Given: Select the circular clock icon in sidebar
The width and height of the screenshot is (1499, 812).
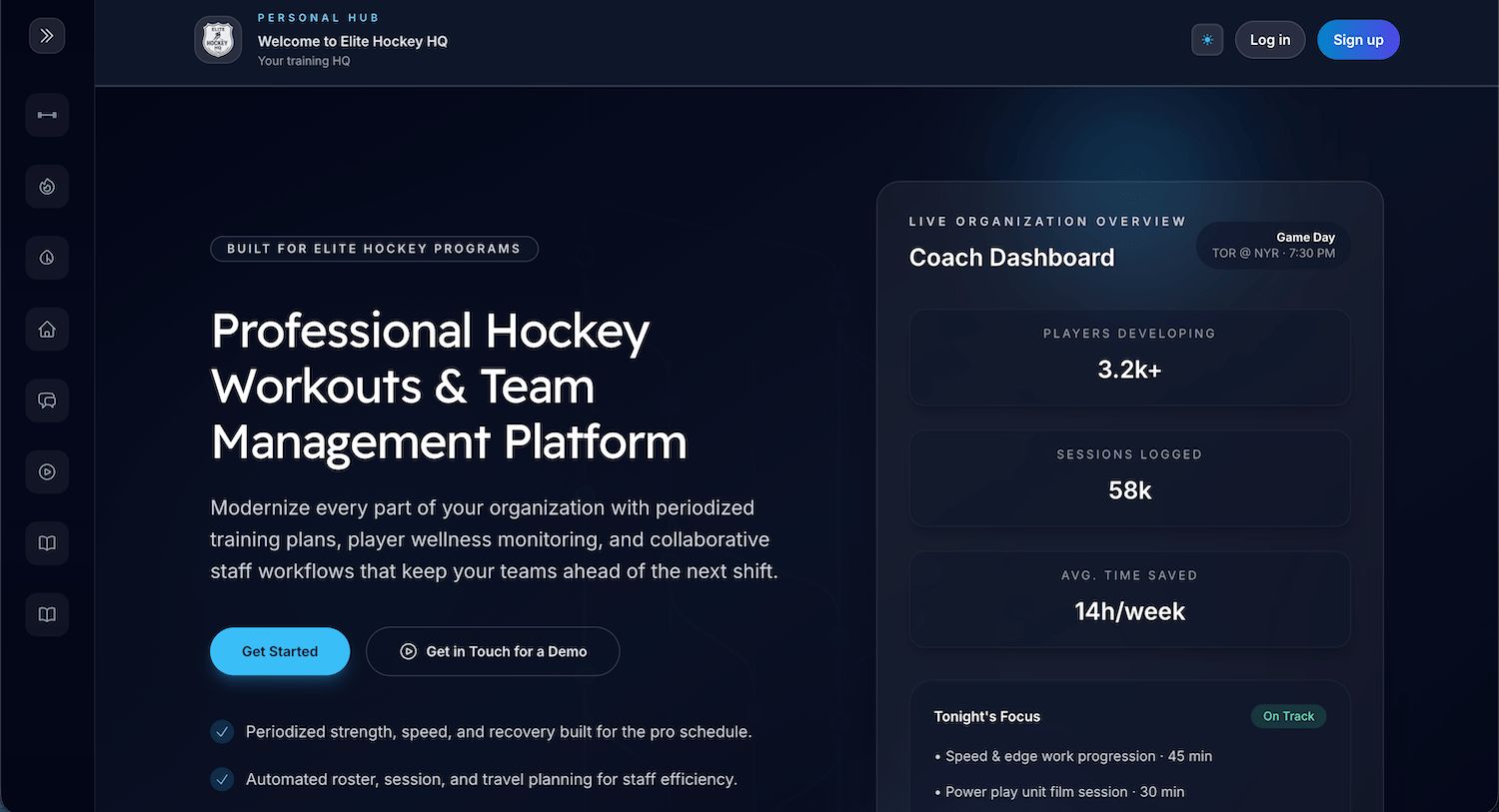Looking at the screenshot, I should point(47,258).
